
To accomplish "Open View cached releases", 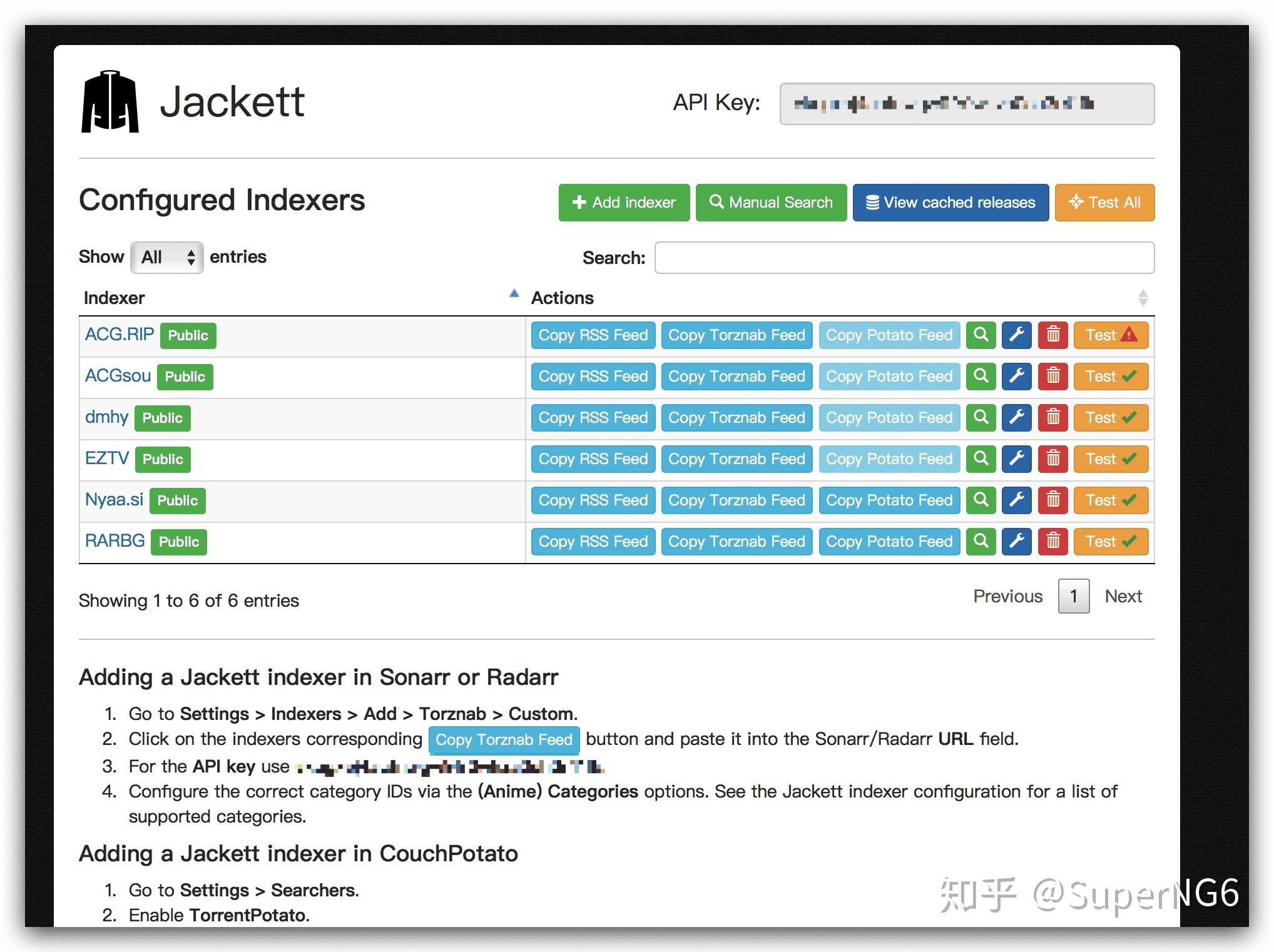I will 950,203.
